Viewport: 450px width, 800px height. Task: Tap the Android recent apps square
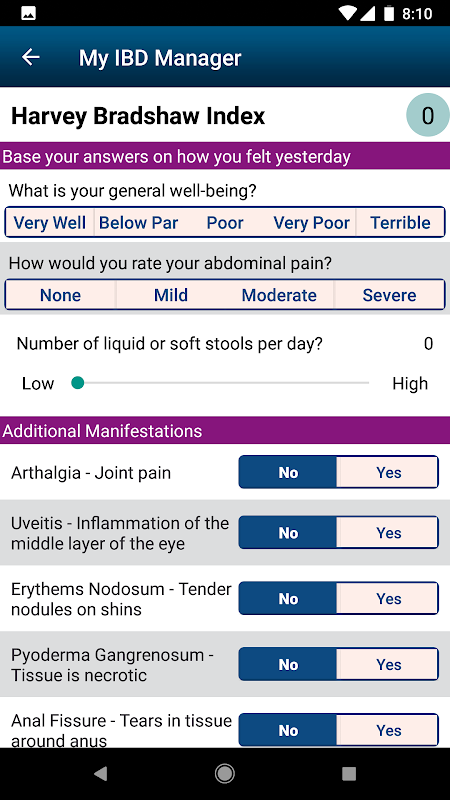pyautogui.click(x=349, y=773)
